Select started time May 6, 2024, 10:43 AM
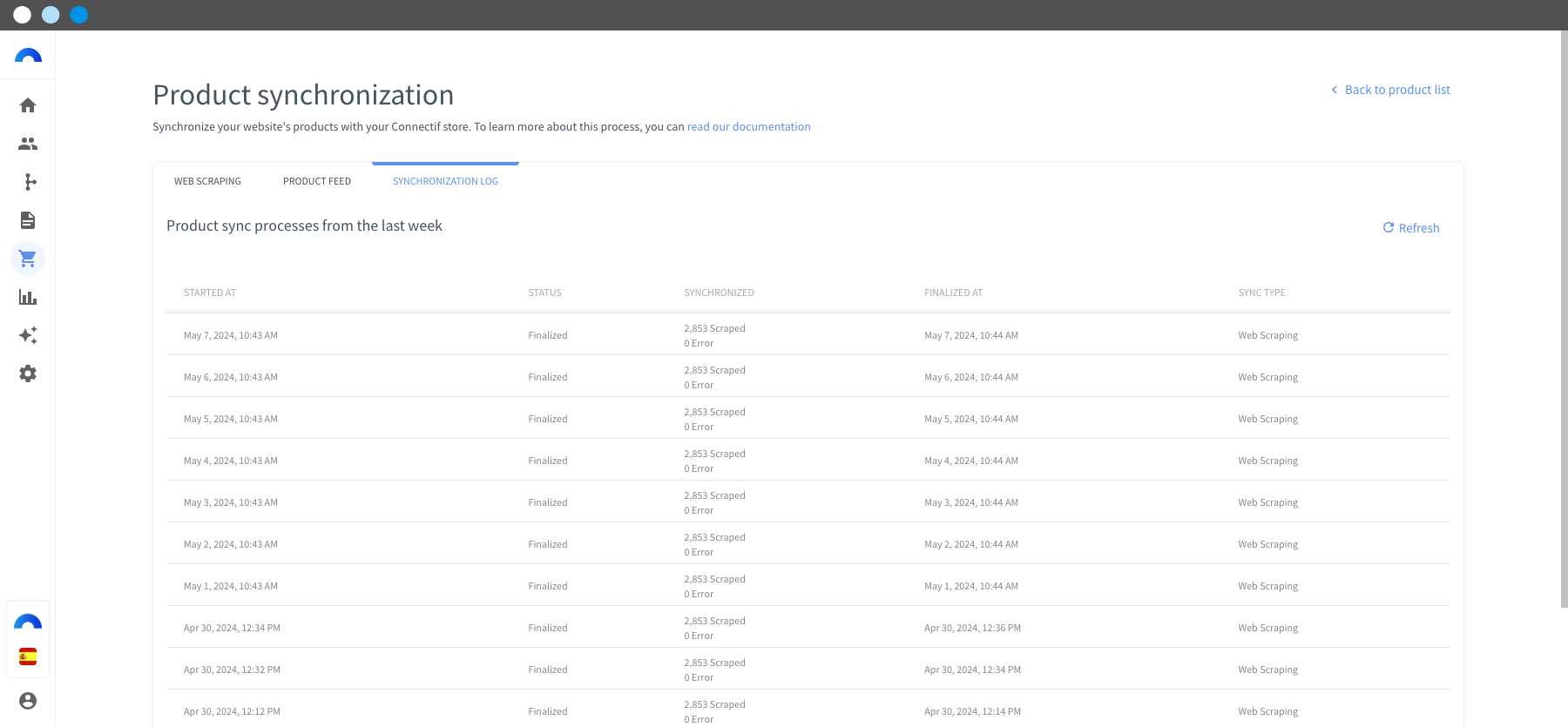This screenshot has width=1568, height=727. [x=231, y=377]
